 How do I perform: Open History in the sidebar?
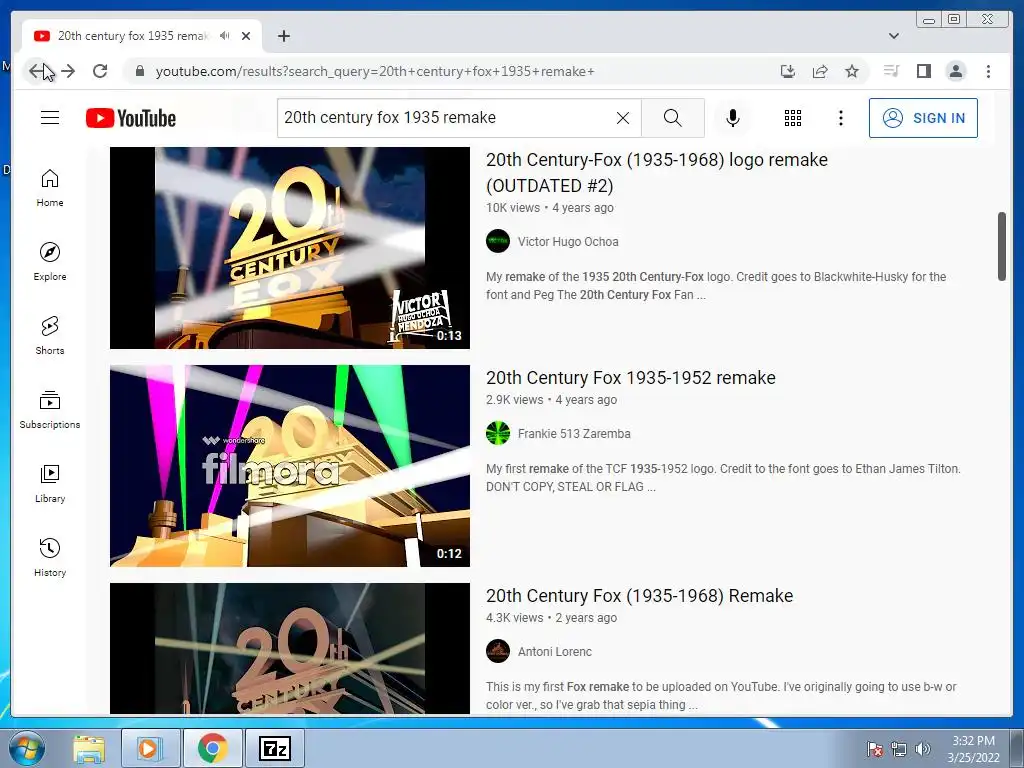point(50,557)
